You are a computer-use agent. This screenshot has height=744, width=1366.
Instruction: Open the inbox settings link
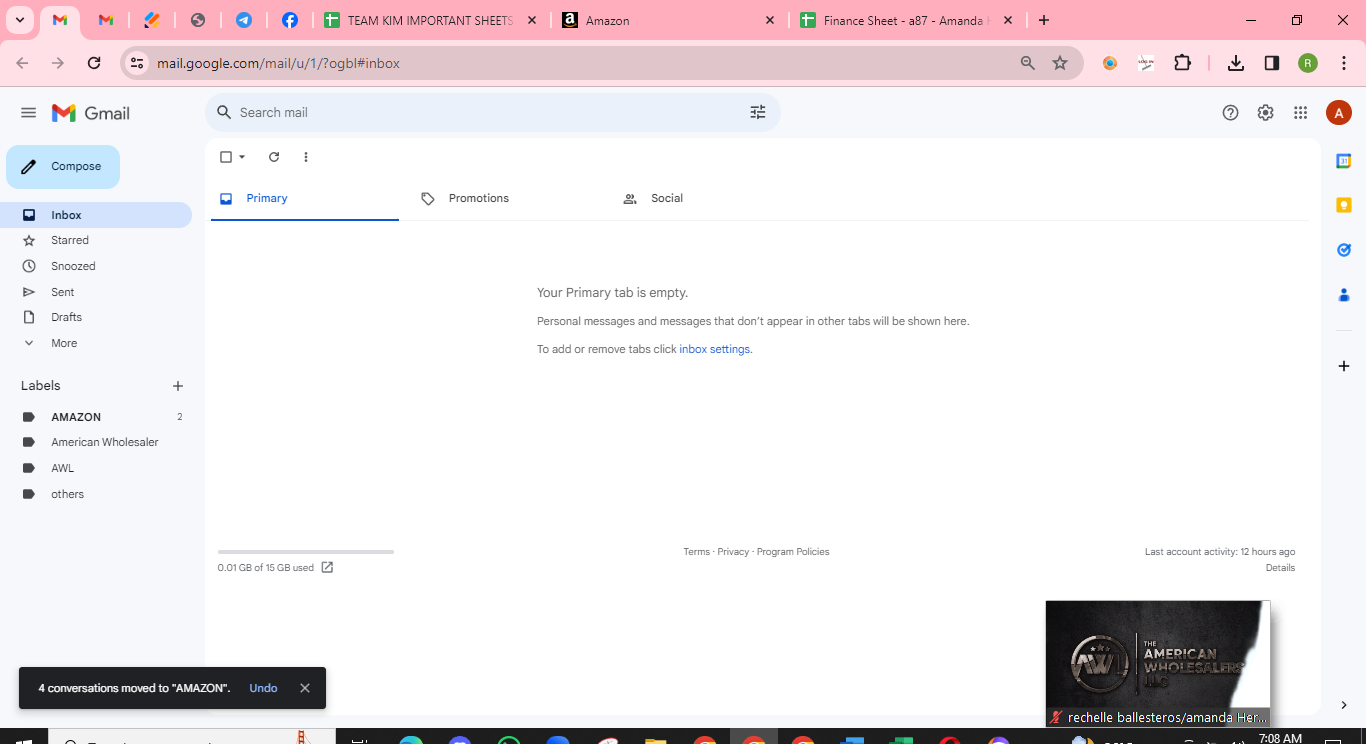tap(715, 349)
